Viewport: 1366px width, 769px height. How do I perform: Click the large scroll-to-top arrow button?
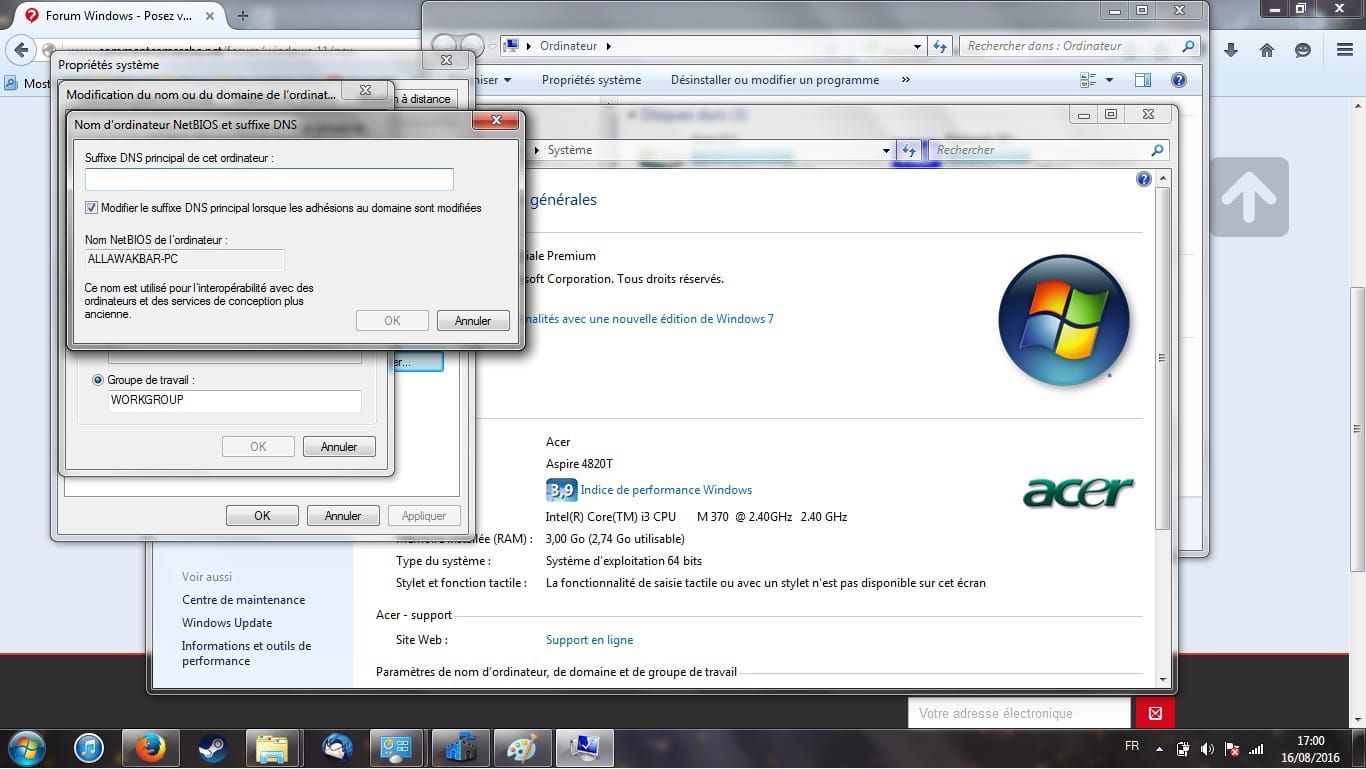pos(1249,197)
